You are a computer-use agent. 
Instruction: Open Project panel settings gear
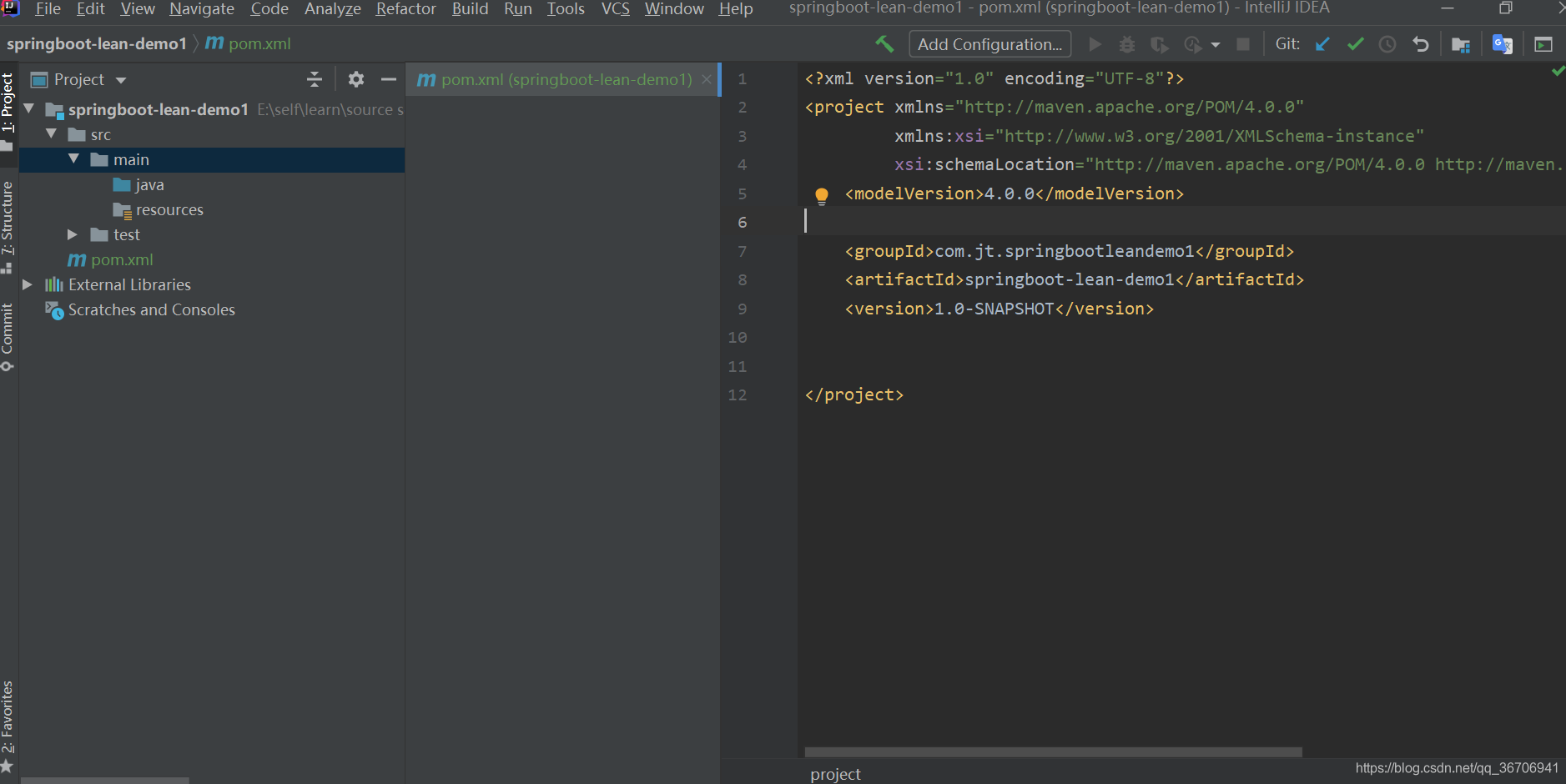pyautogui.click(x=356, y=79)
